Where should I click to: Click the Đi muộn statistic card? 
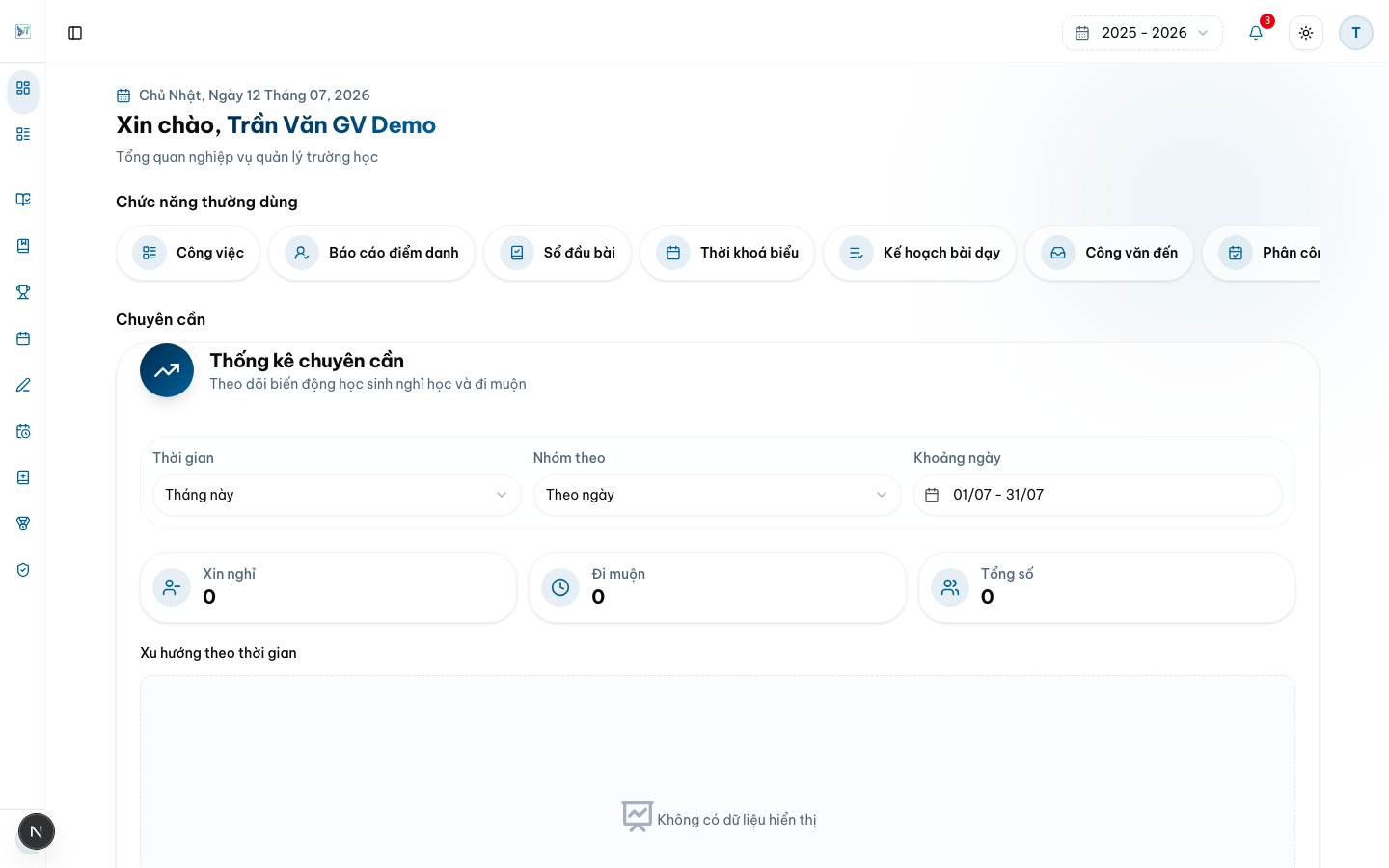tap(718, 587)
